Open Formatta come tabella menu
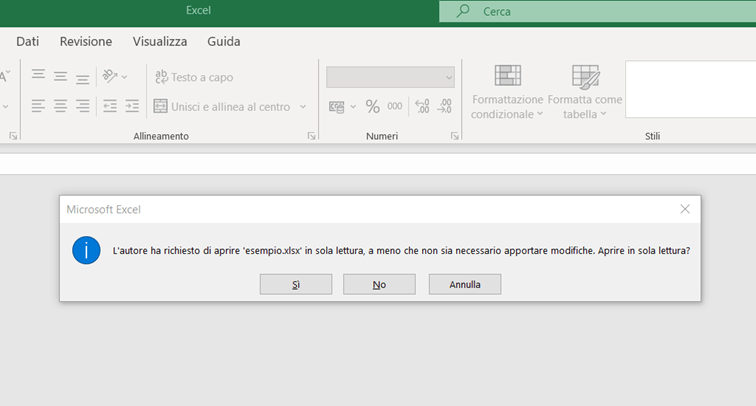756x406 pixels. click(x=585, y=92)
